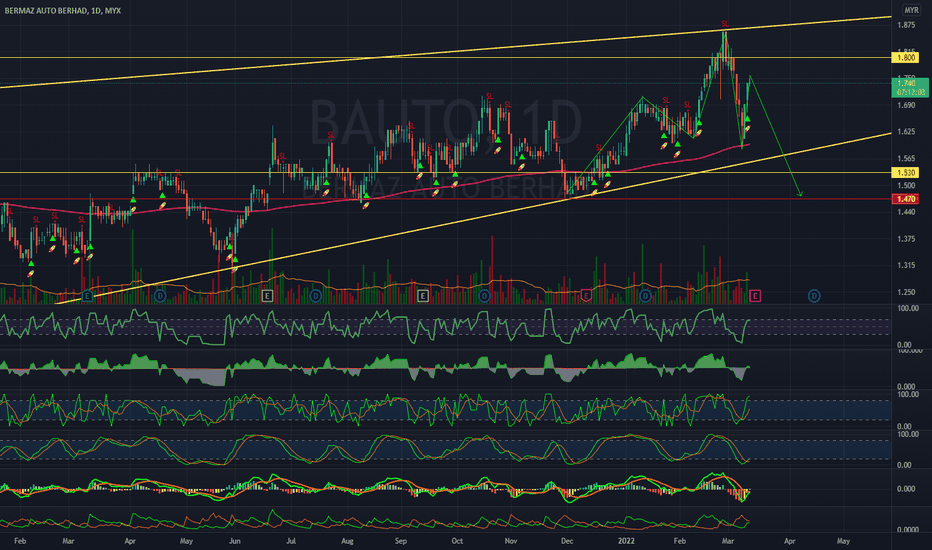Click the 1.250 price axis label
This screenshot has width=932, height=550.
pos(906,292)
